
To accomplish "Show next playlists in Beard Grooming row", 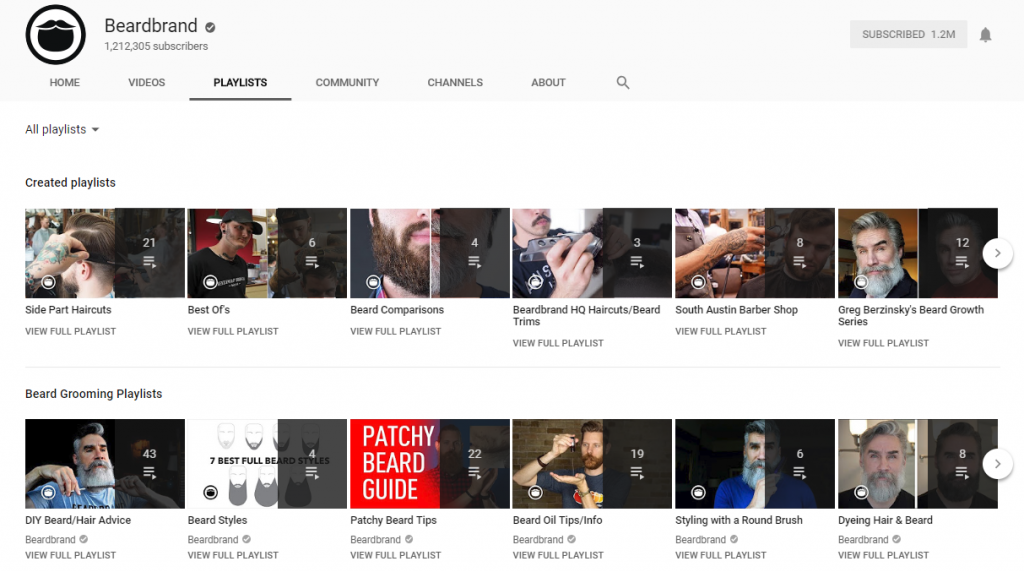I will tap(997, 464).
